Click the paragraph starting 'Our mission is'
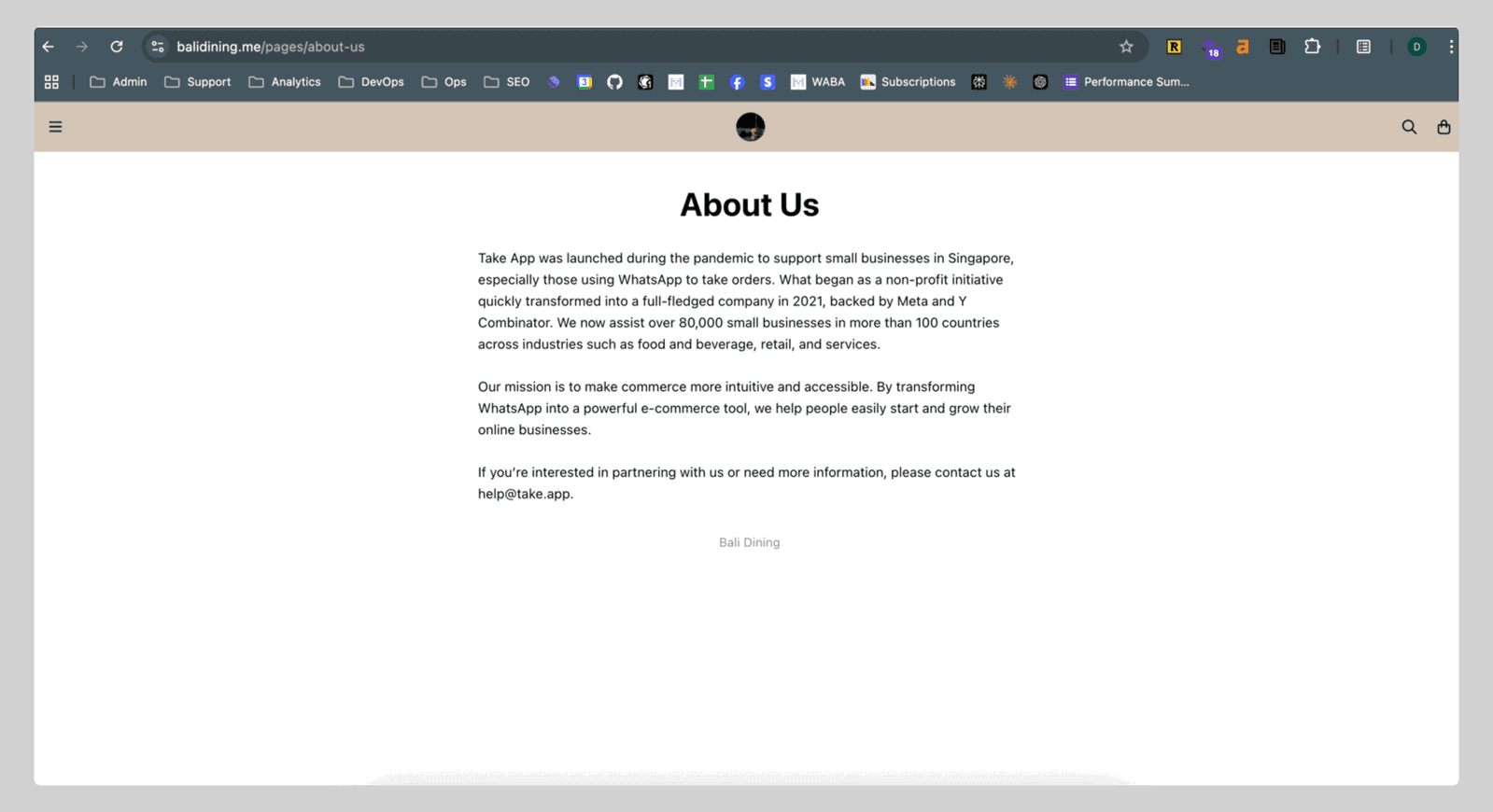Image resolution: width=1493 pixels, height=812 pixels. (x=745, y=408)
